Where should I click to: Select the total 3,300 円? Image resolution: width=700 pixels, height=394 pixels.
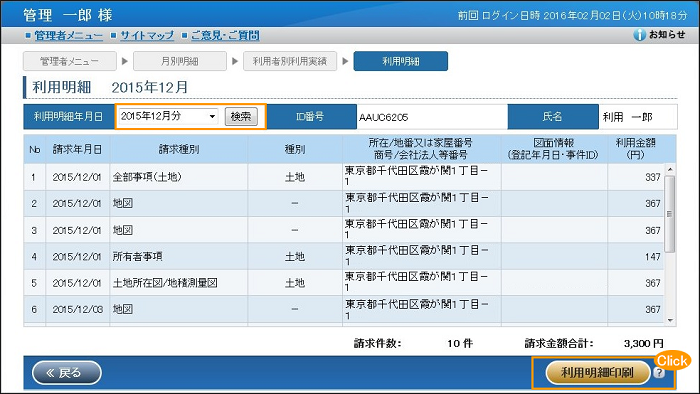[644, 344]
